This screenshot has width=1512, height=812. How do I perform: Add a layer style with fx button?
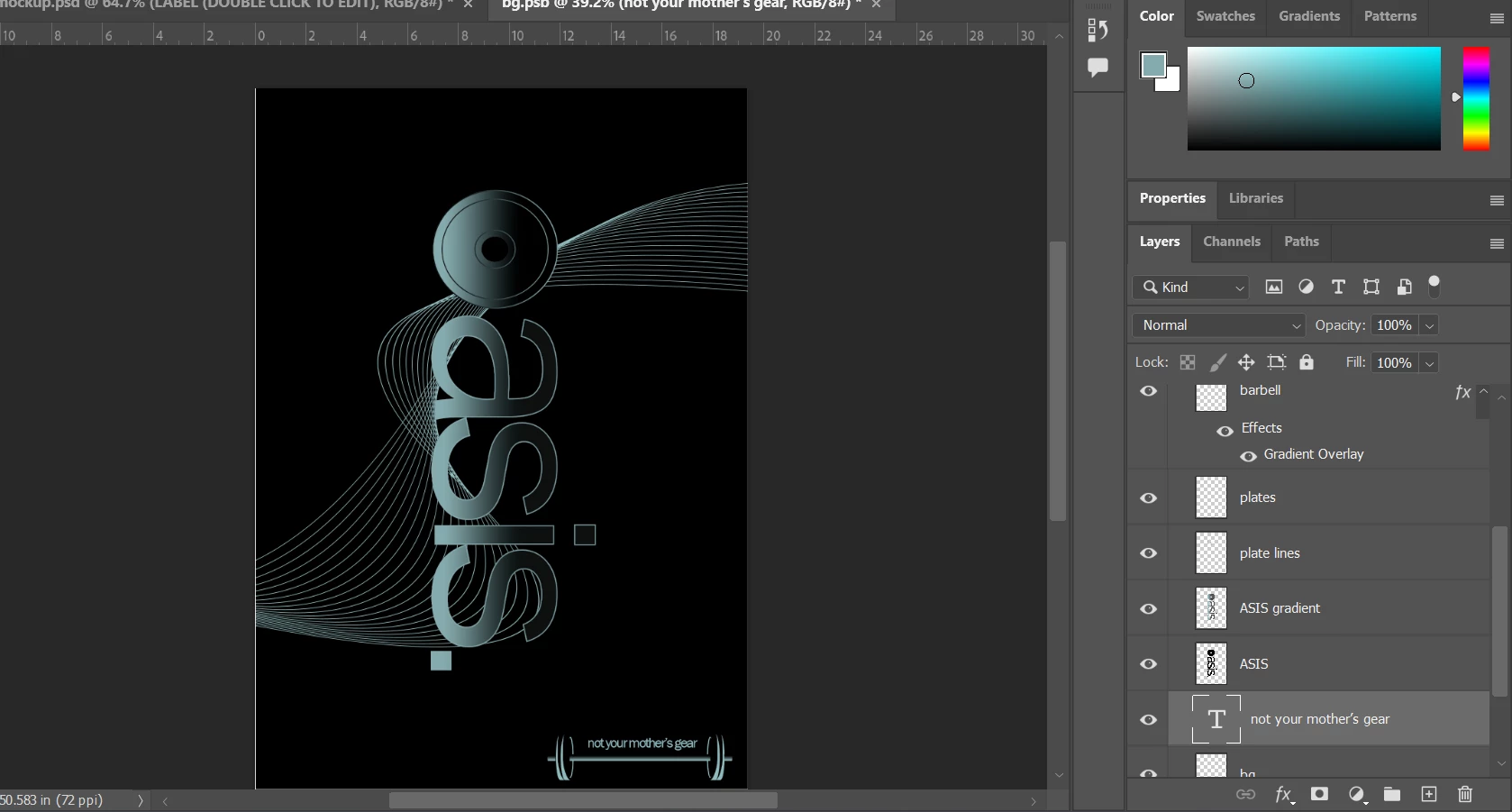tap(1283, 794)
